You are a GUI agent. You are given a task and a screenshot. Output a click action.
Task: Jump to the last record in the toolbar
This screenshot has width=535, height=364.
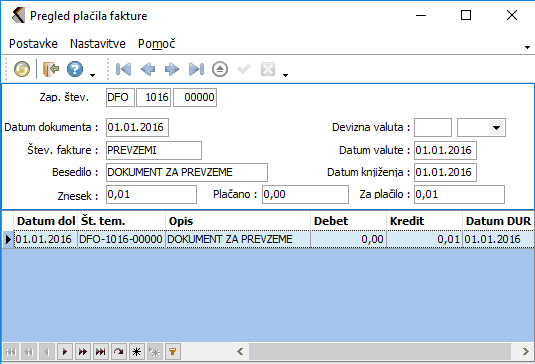click(196, 69)
